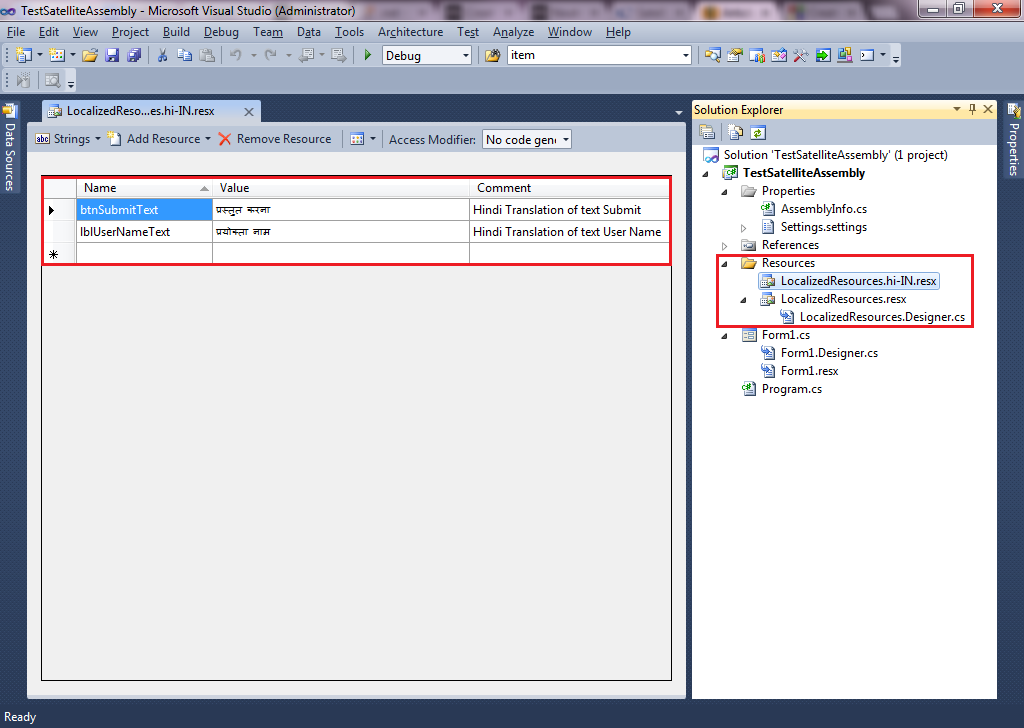Click the window icon with colored bars
The width and height of the screenshot is (1024, 728).
tap(757, 55)
